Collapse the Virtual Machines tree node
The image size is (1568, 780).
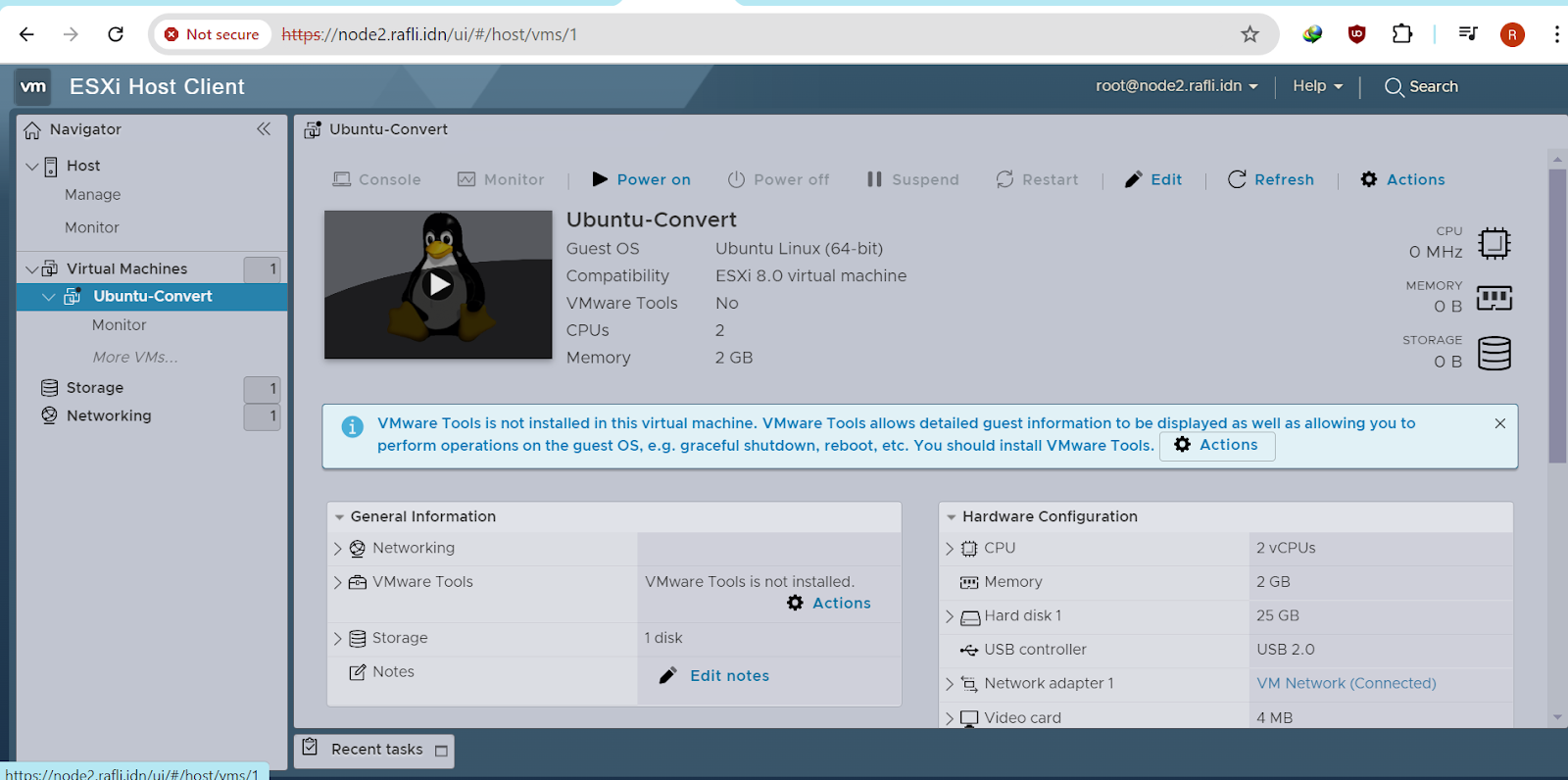[x=32, y=268]
